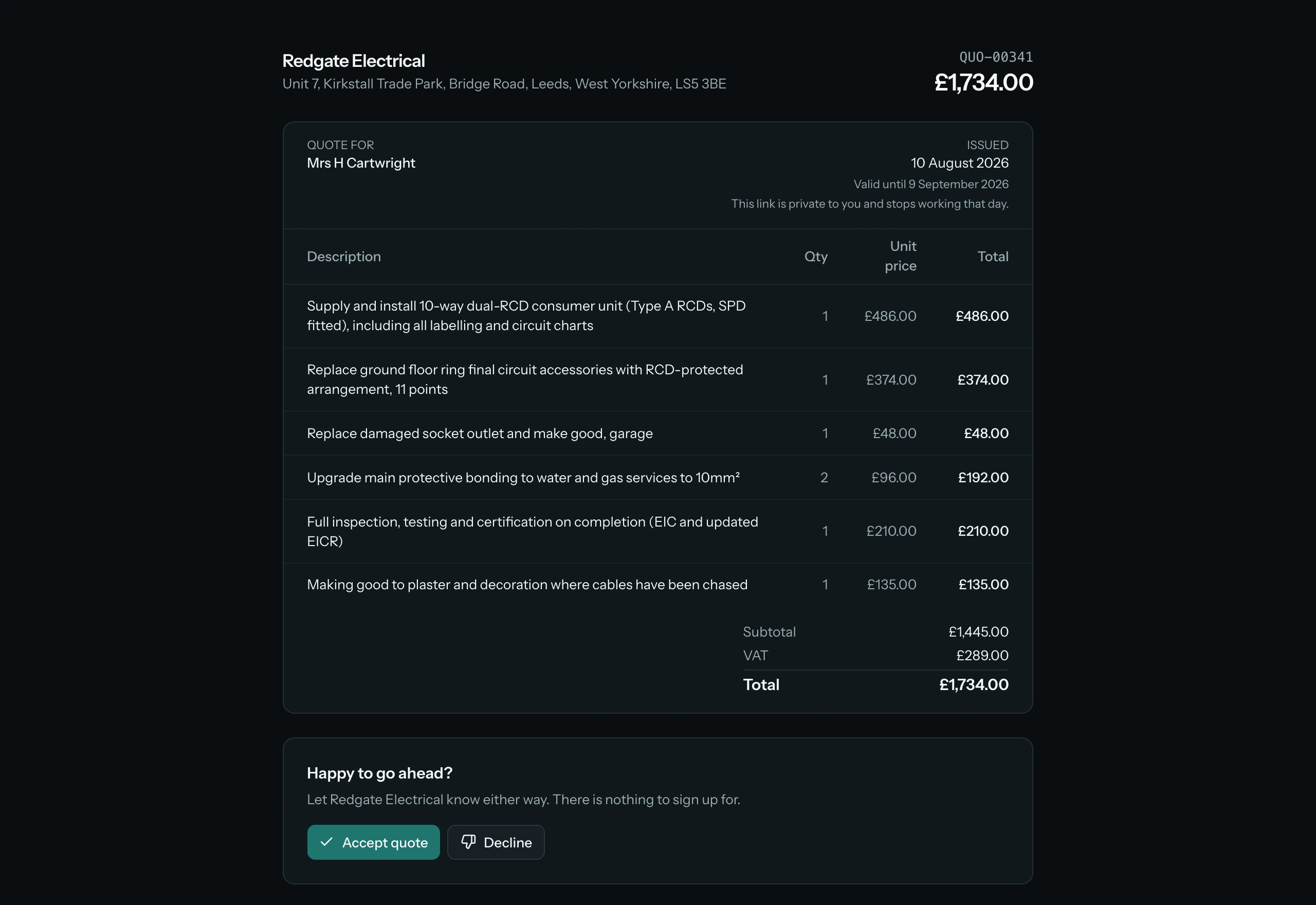
Task: Click the making good to plaster row
Action: tap(657, 585)
